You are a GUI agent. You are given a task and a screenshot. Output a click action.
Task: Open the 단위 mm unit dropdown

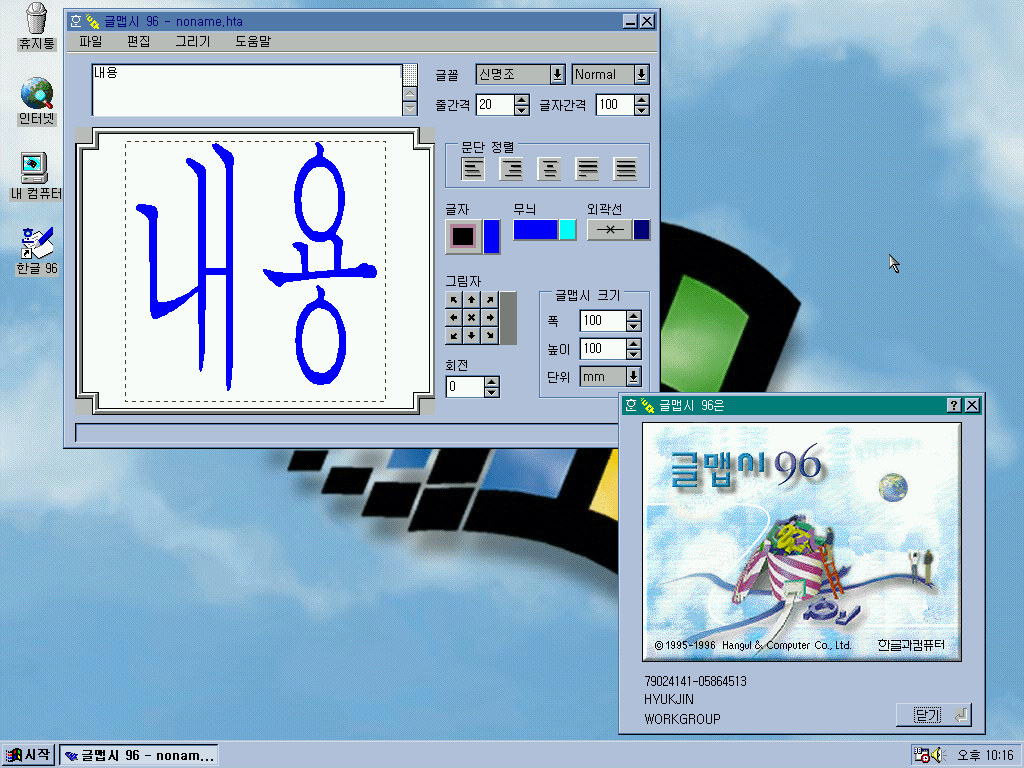[633, 377]
